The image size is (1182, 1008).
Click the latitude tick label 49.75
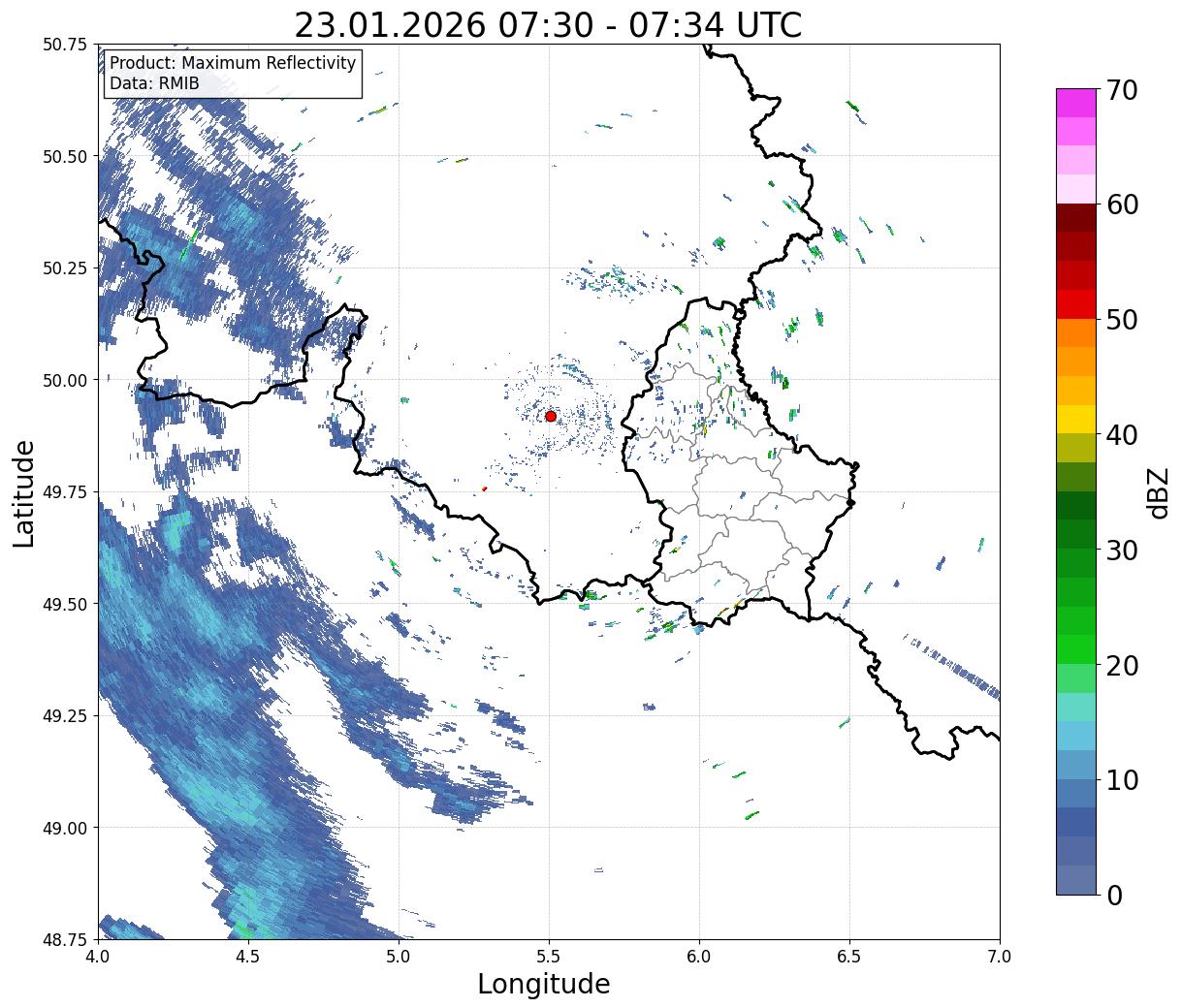pyautogui.click(x=65, y=491)
